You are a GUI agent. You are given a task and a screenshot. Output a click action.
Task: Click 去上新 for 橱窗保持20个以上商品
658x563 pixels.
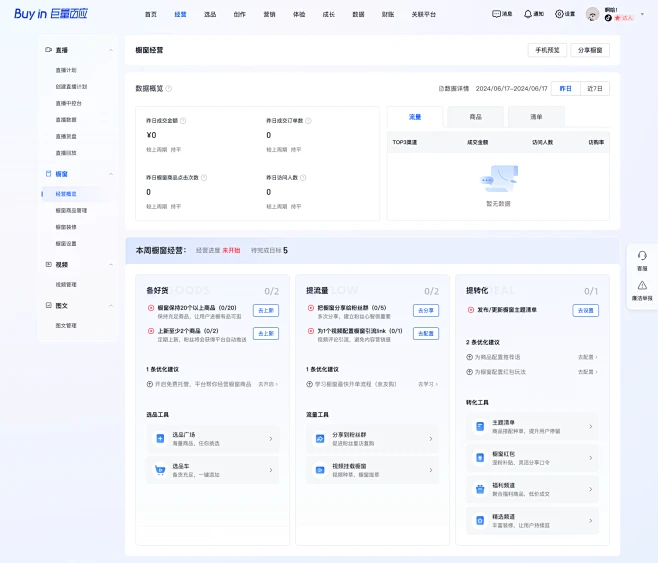(266, 310)
